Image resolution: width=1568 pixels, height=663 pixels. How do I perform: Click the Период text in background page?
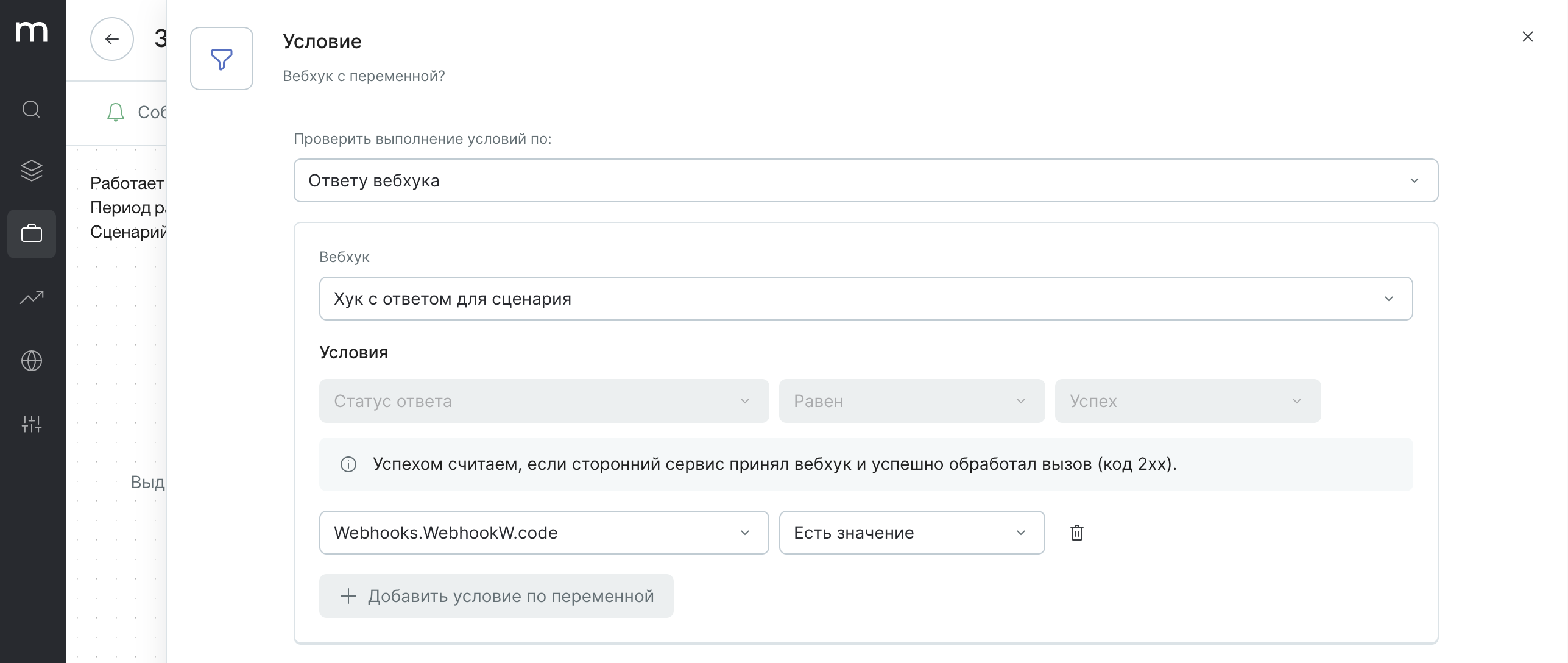tap(121, 208)
